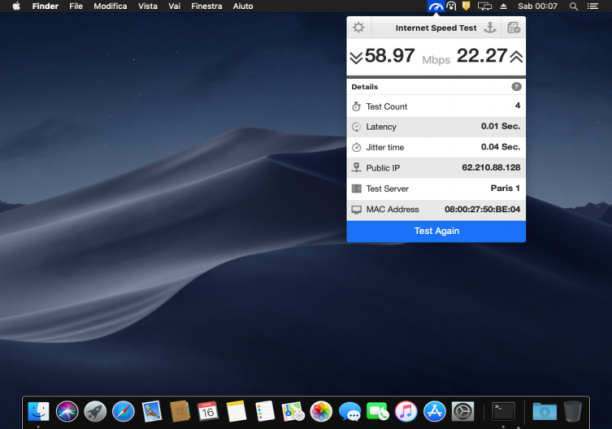Screen dimensions: 612x429
Task: Click the download speed arrow icon
Action: click(x=356, y=58)
